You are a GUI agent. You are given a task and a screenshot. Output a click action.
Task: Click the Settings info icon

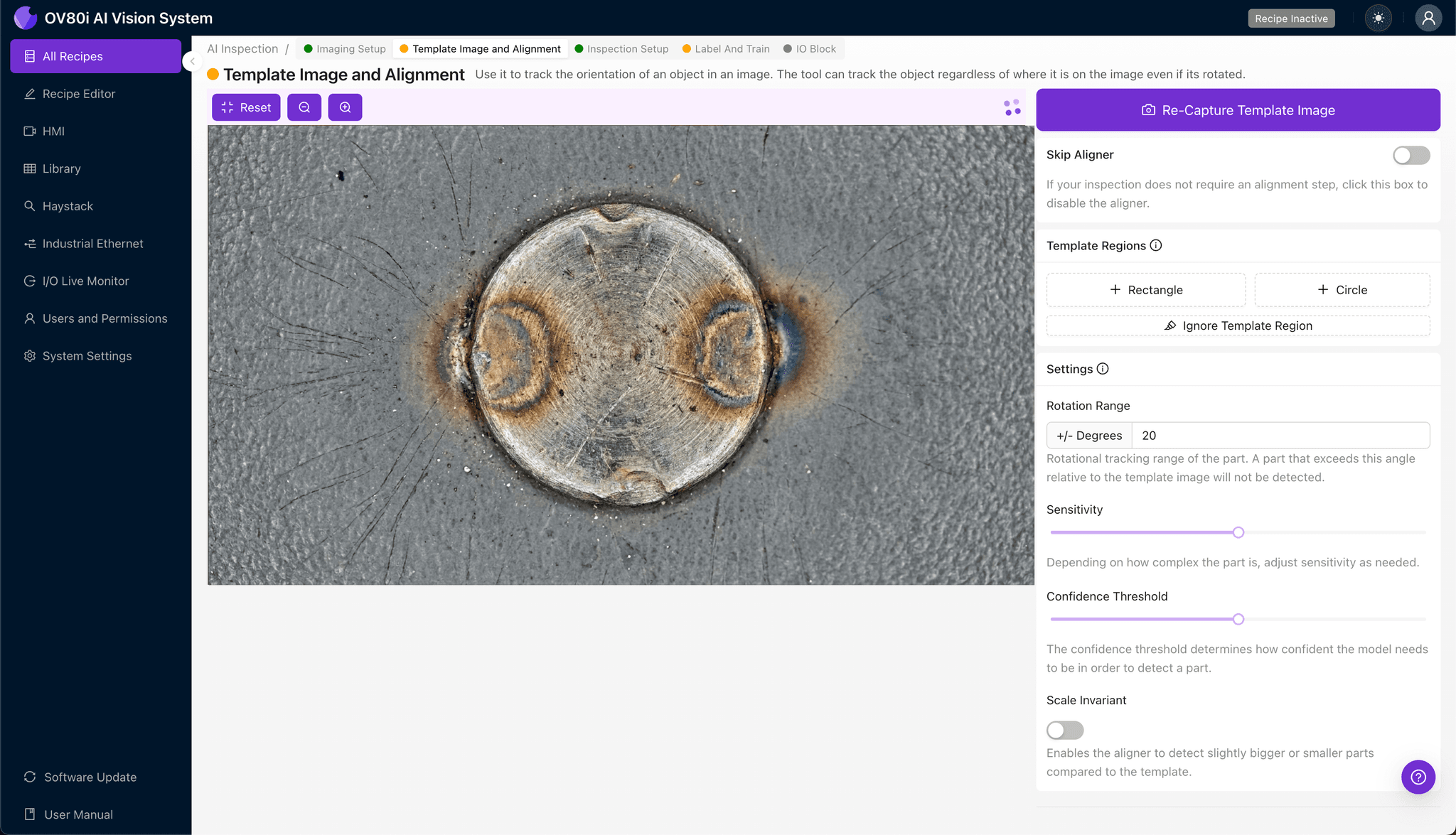tap(1103, 369)
